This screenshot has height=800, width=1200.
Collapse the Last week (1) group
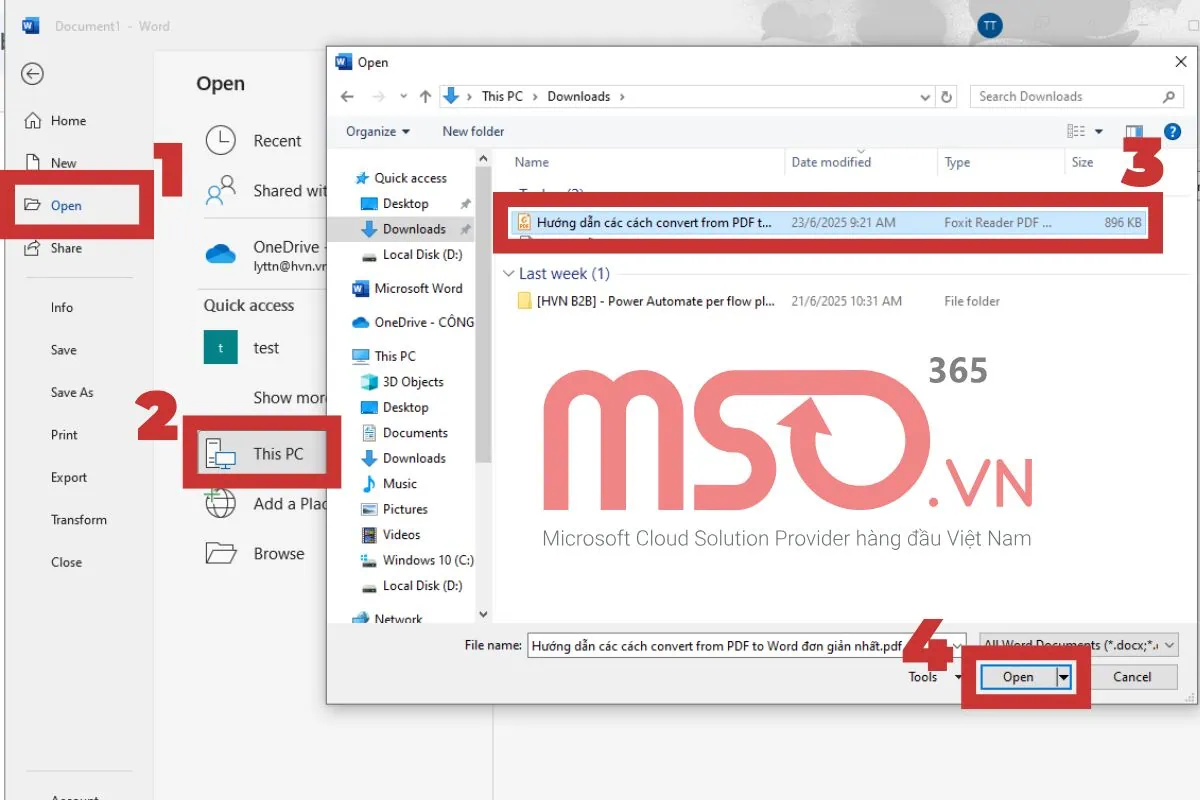pos(510,274)
